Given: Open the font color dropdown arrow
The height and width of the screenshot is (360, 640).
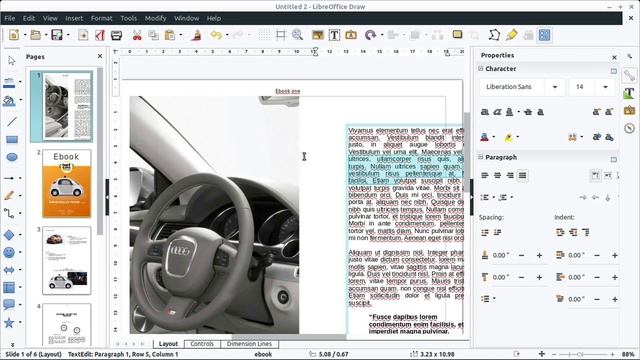Looking at the screenshot, I should click(493, 137).
